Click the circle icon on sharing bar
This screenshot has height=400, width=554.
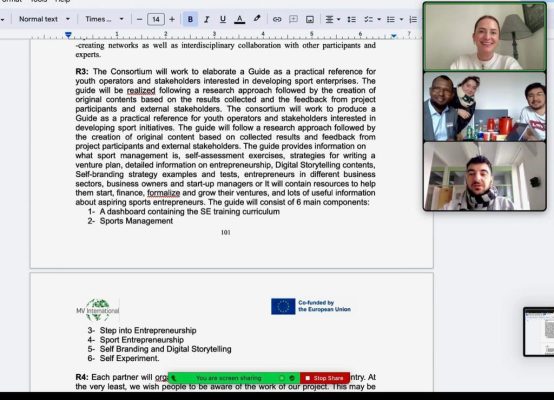click(282, 378)
